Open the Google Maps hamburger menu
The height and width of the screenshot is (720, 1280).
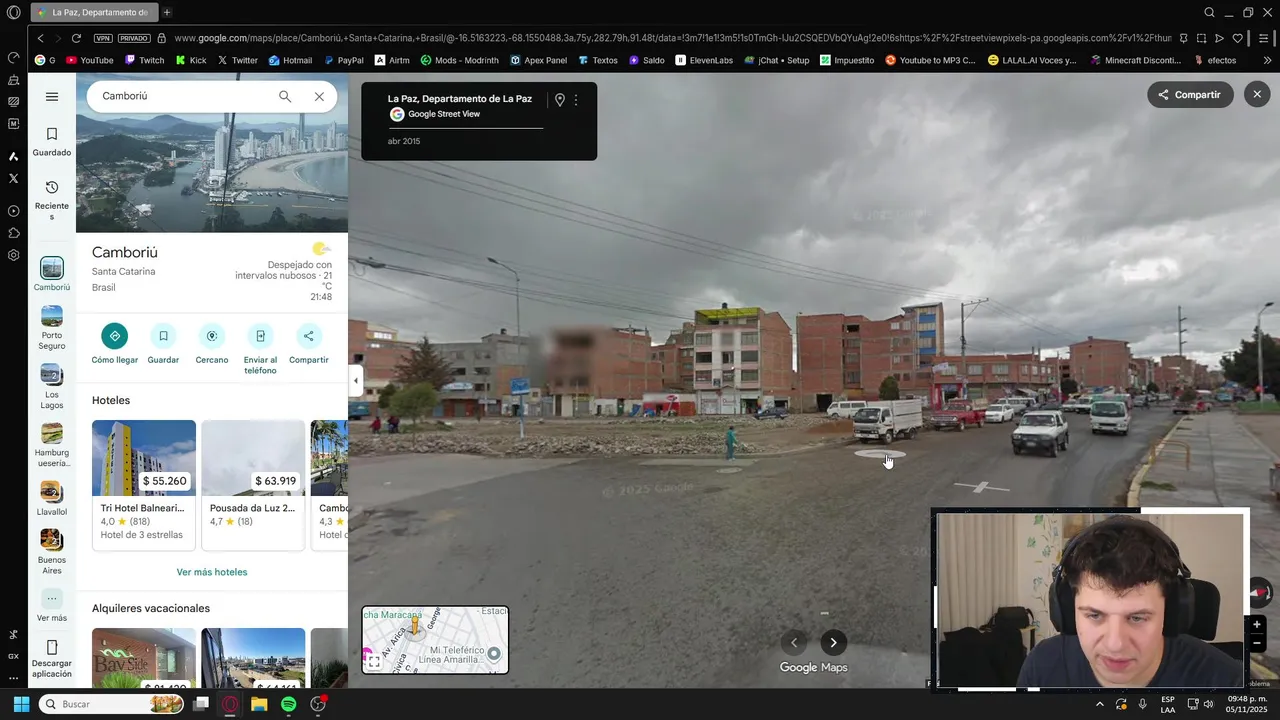[x=52, y=97]
